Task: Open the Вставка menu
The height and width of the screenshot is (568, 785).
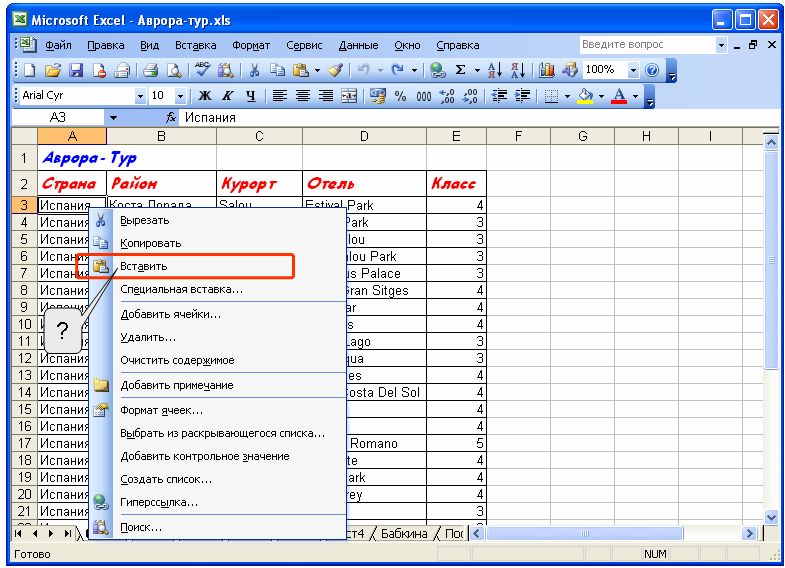Action: click(x=195, y=45)
